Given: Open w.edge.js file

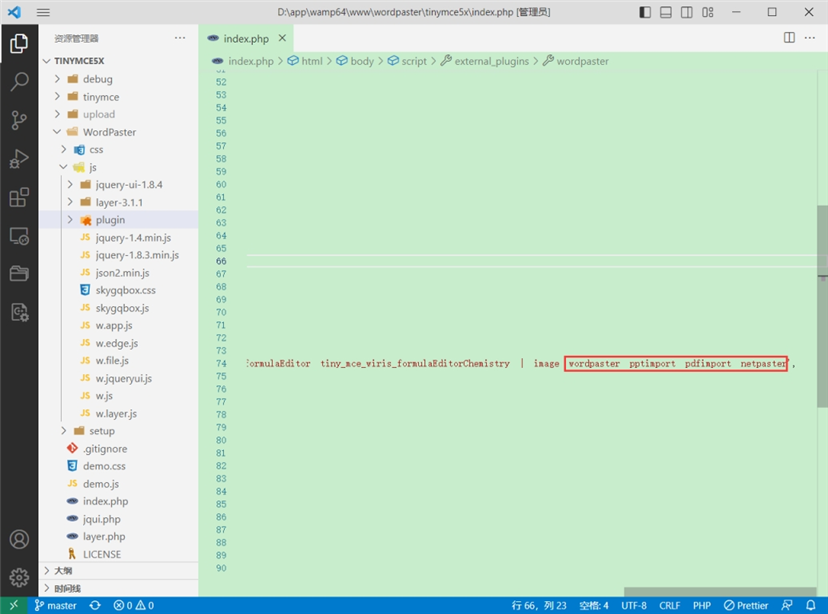Looking at the screenshot, I should 119,343.
